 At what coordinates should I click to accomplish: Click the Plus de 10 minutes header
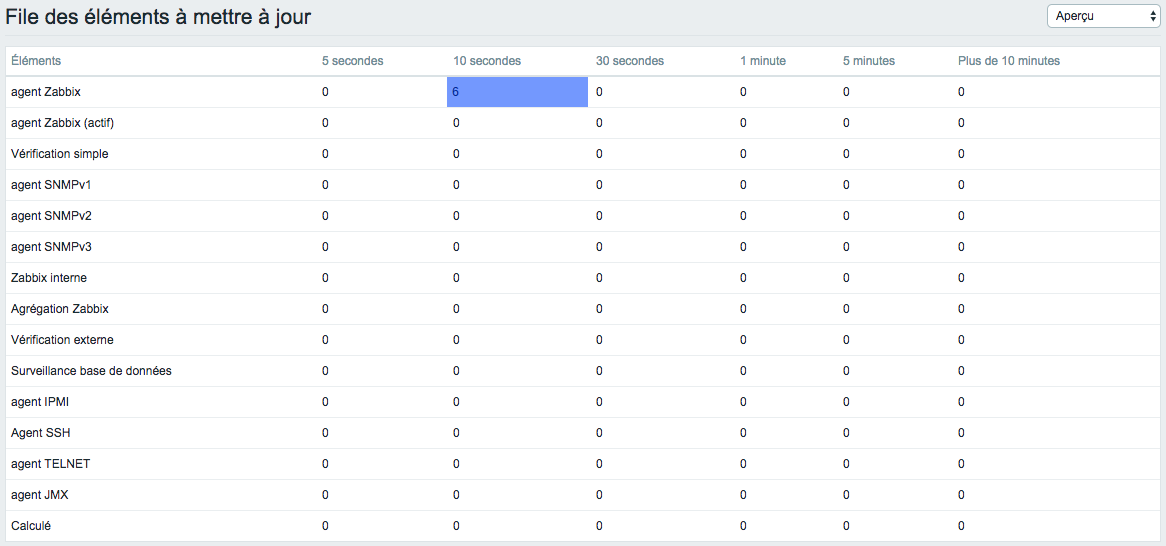click(x=1009, y=61)
